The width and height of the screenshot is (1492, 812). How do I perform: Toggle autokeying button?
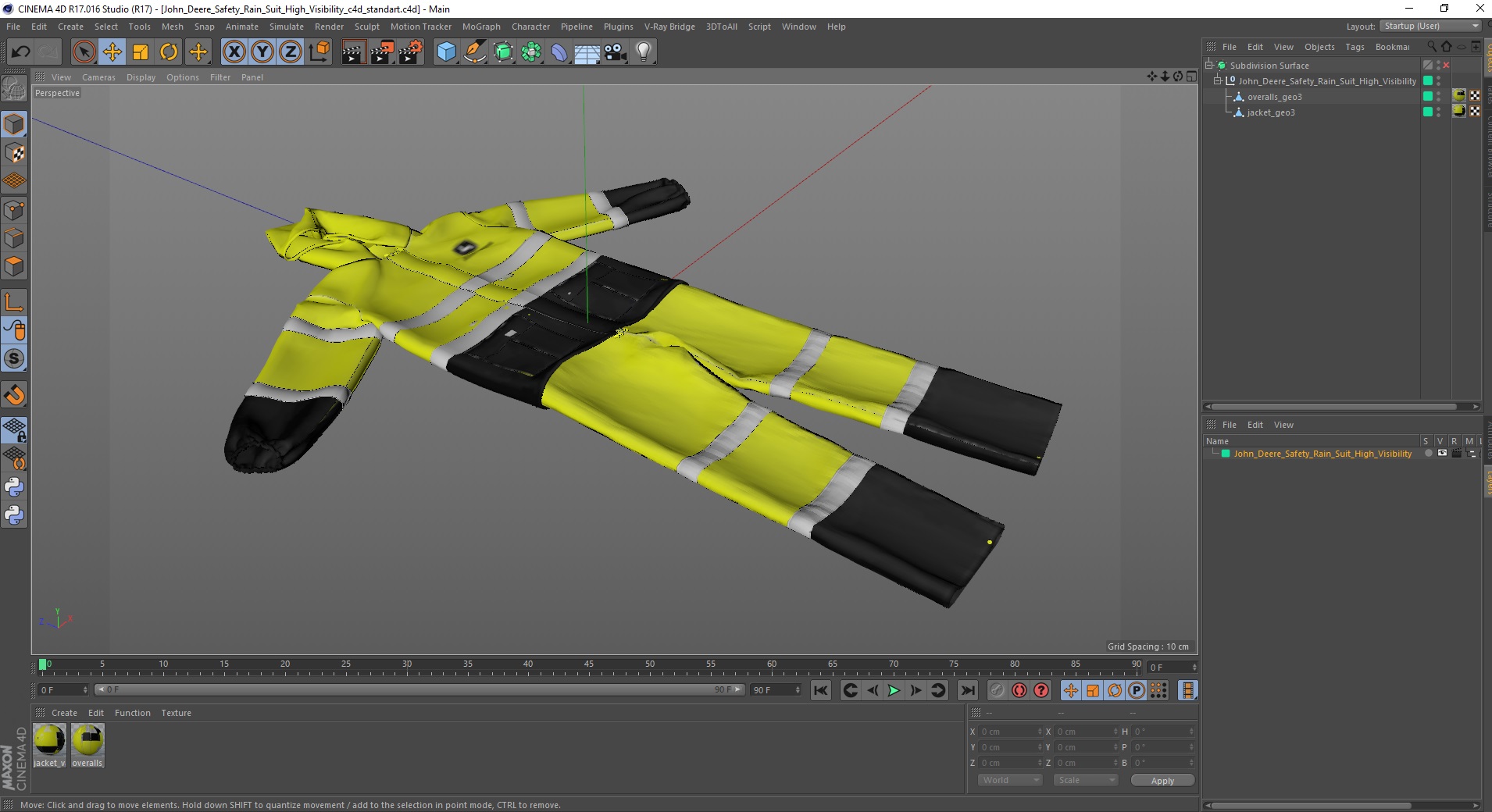click(1019, 690)
